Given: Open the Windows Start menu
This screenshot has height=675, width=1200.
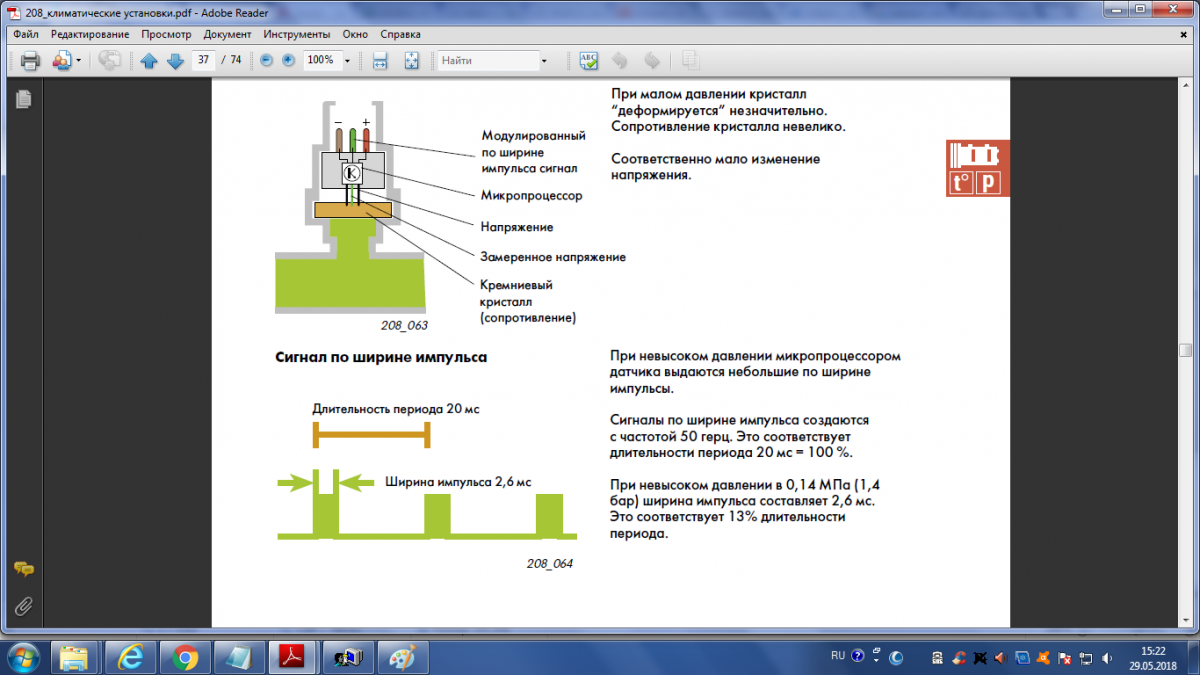Looking at the screenshot, I should click(x=22, y=657).
